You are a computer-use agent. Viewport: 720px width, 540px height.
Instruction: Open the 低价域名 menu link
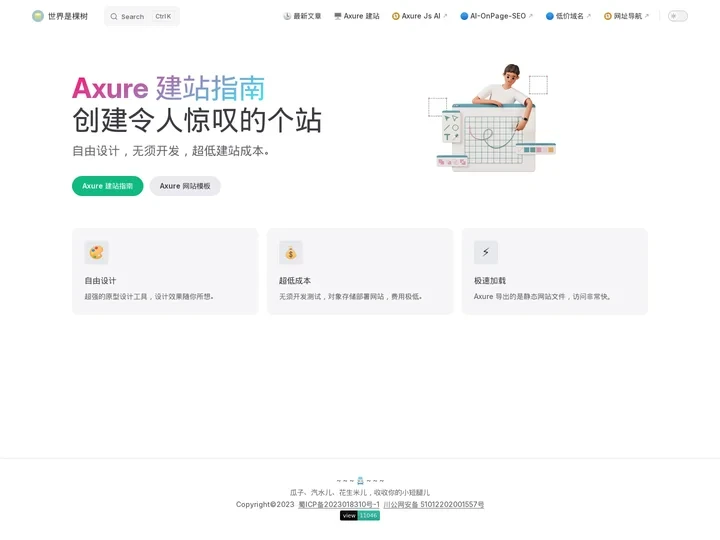coord(568,16)
